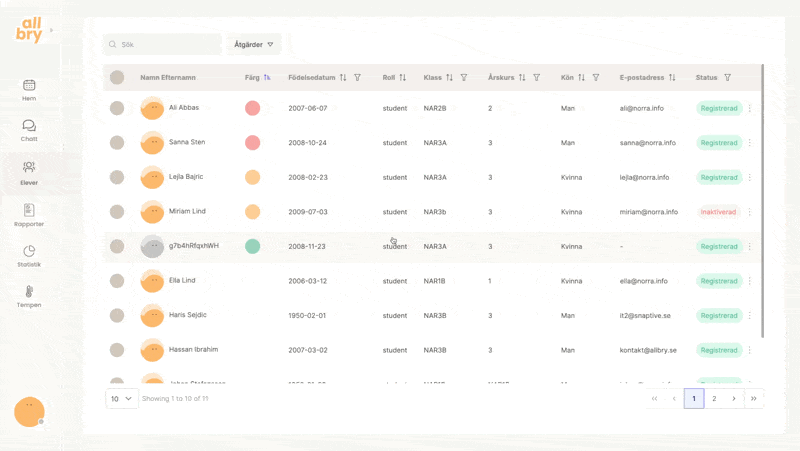The image size is (800, 451).
Task: Open the three-dot menu for Ali Abbas
Action: coord(750,108)
